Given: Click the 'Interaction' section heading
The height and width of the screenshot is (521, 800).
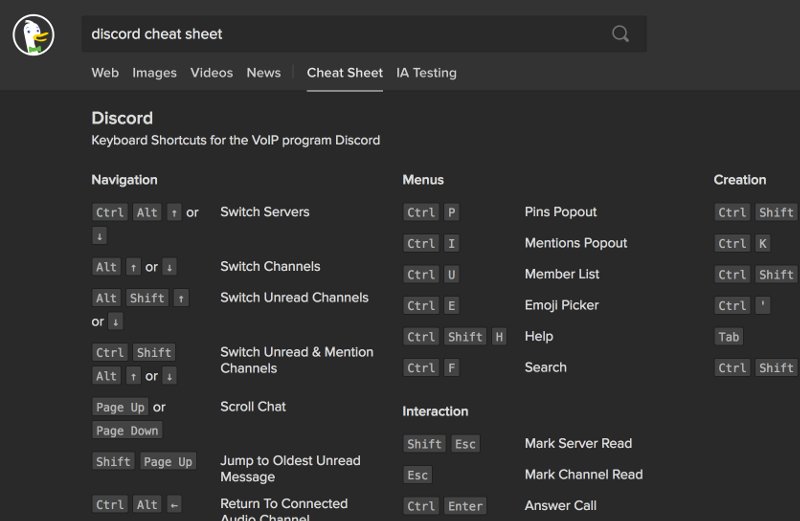Looking at the screenshot, I should 435,411.
